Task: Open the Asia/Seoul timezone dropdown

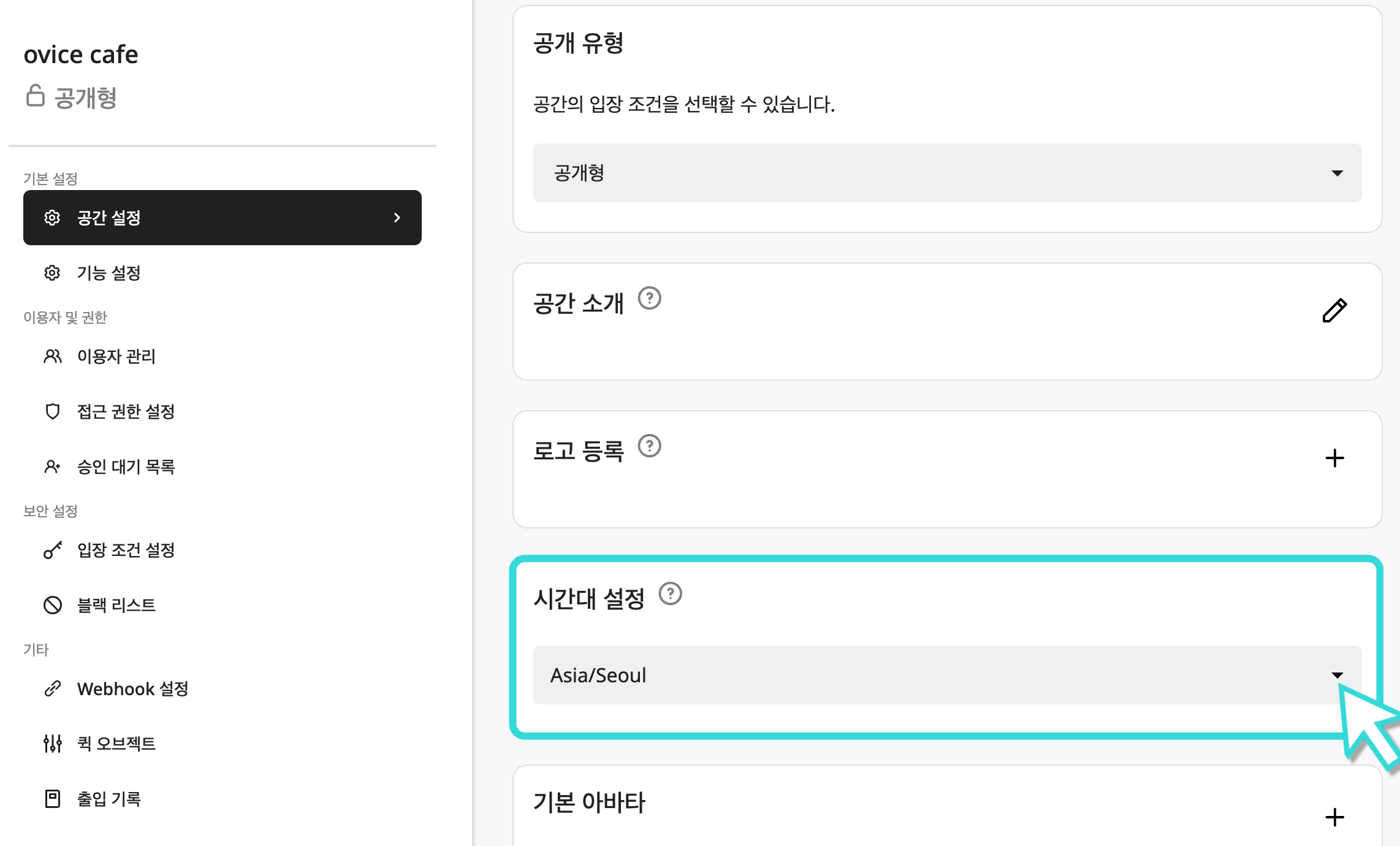Action: click(x=947, y=675)
